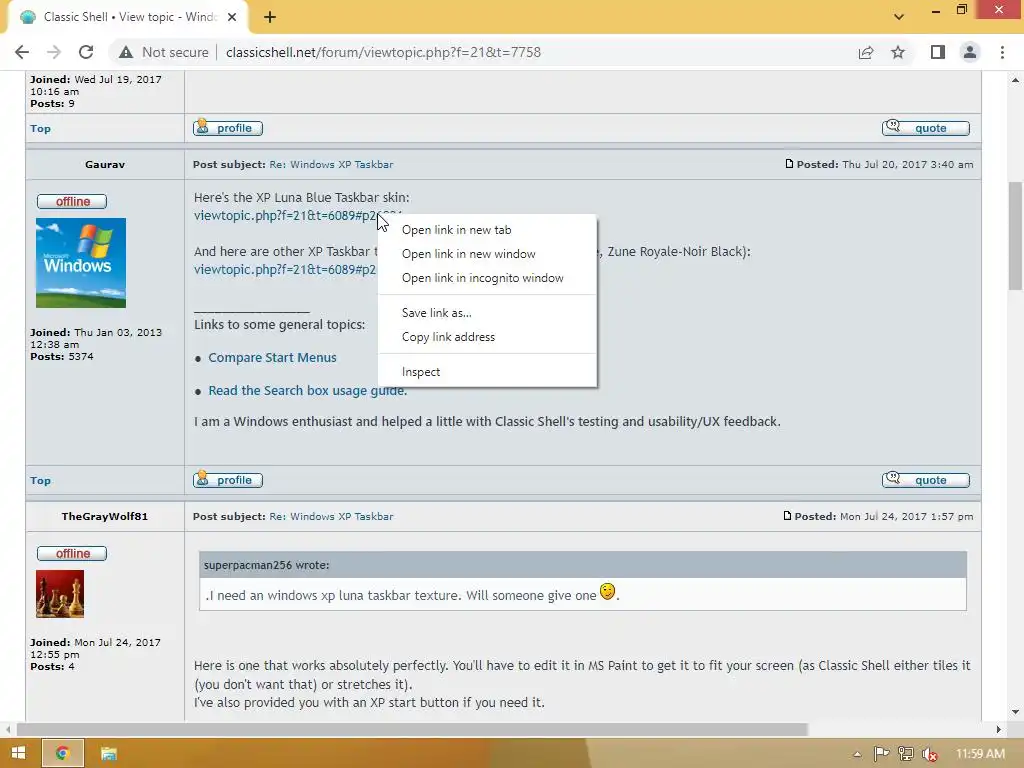Reload the current page
The height and width of the screenshot is (768, 1024).
pyautogui.click(x=86, y=52)
